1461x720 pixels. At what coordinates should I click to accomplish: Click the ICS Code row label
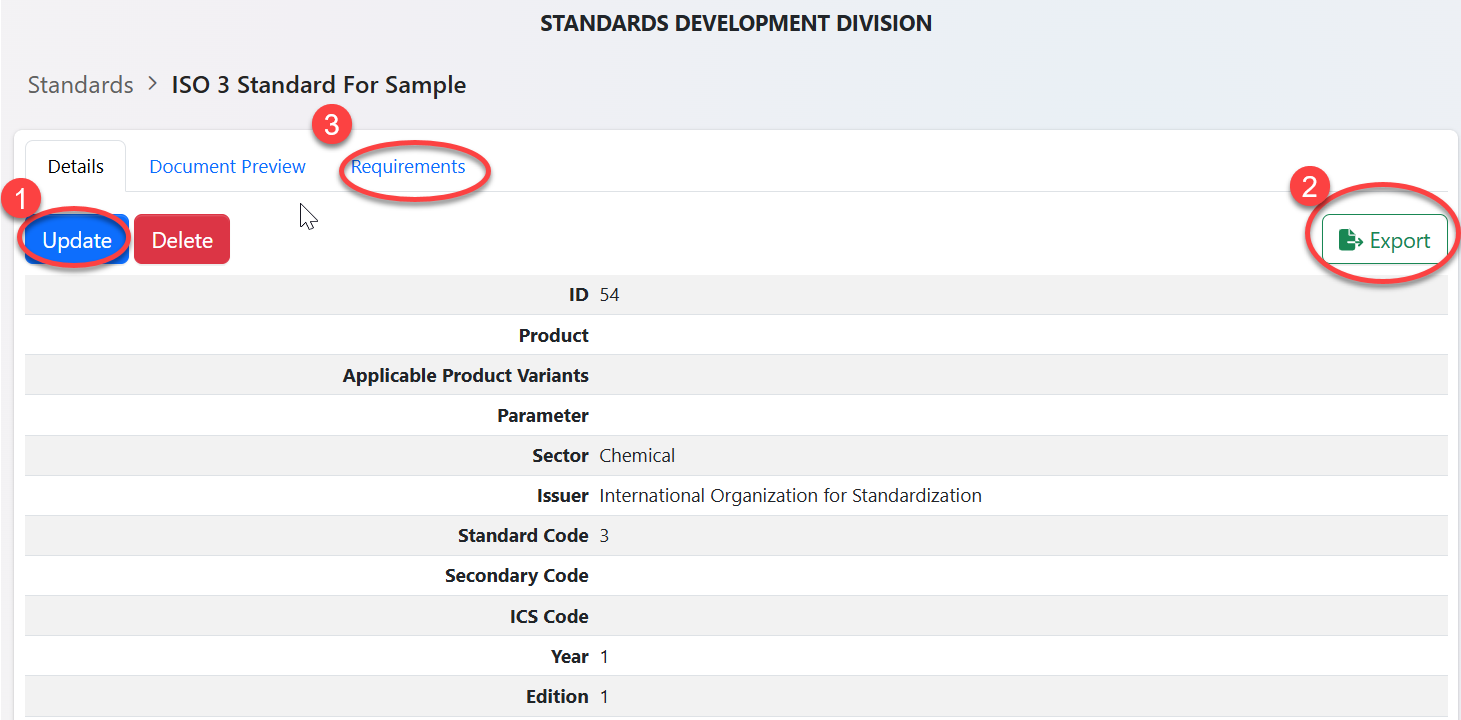(x=549, y=617)
